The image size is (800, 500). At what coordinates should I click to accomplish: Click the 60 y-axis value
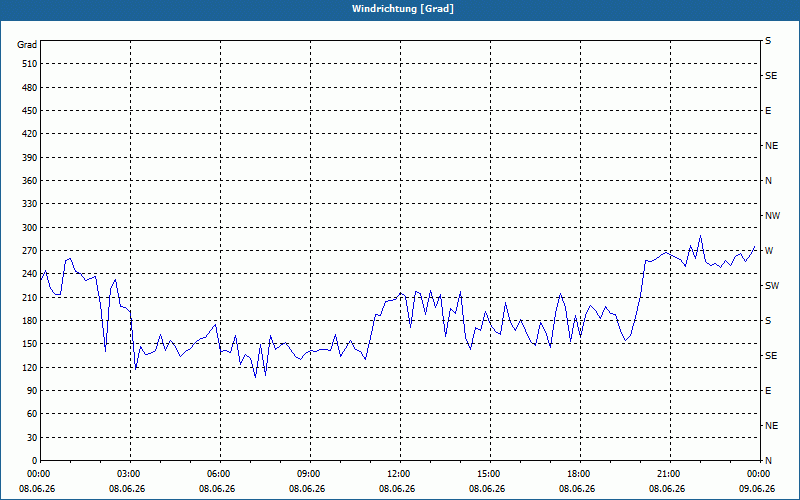pyautogui.click(x=32, y=414)
